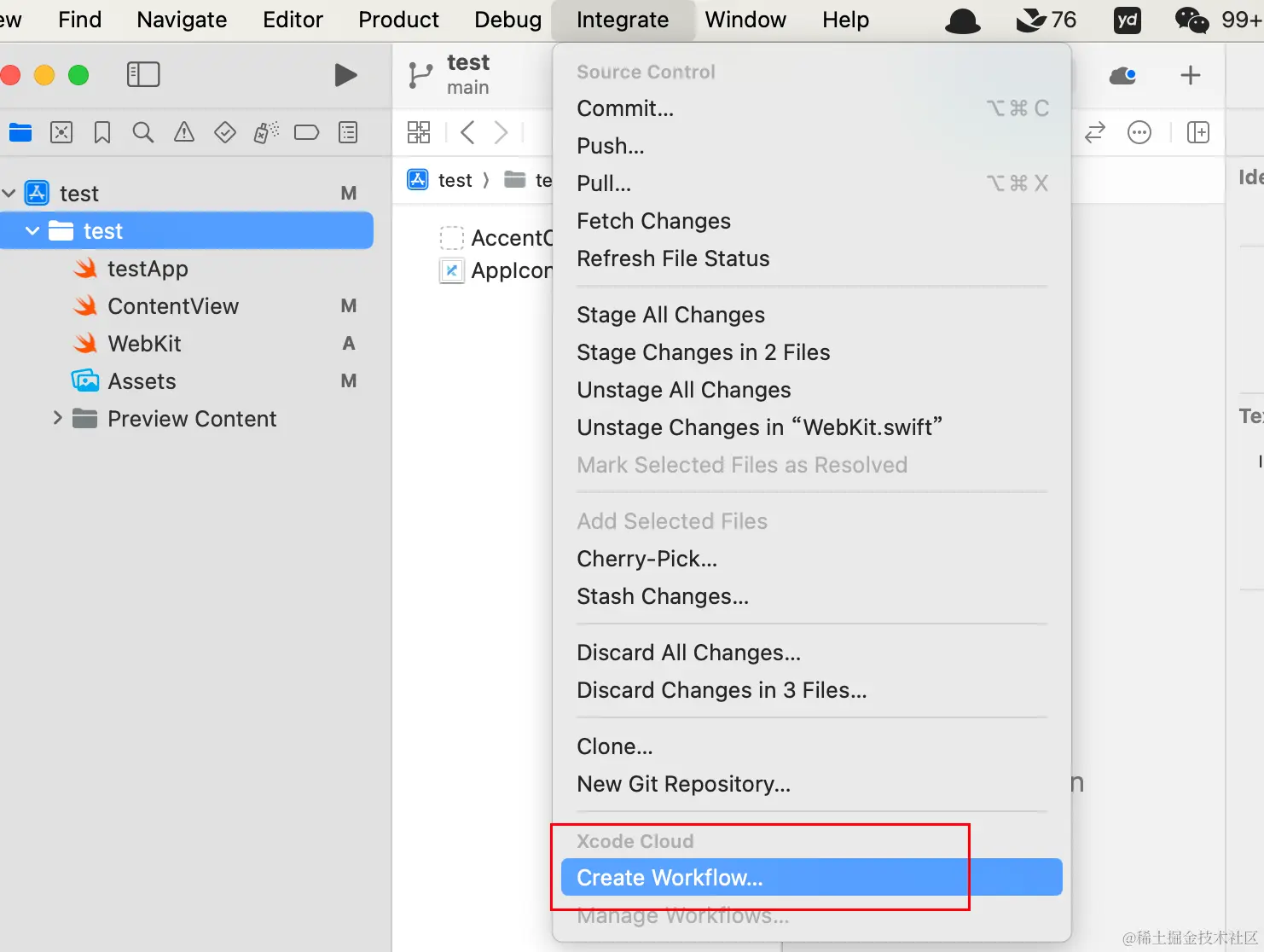This screenshot has width=1264, height=952.
Task: Open the Report navigator icon
Action: (x=348, y=132)
